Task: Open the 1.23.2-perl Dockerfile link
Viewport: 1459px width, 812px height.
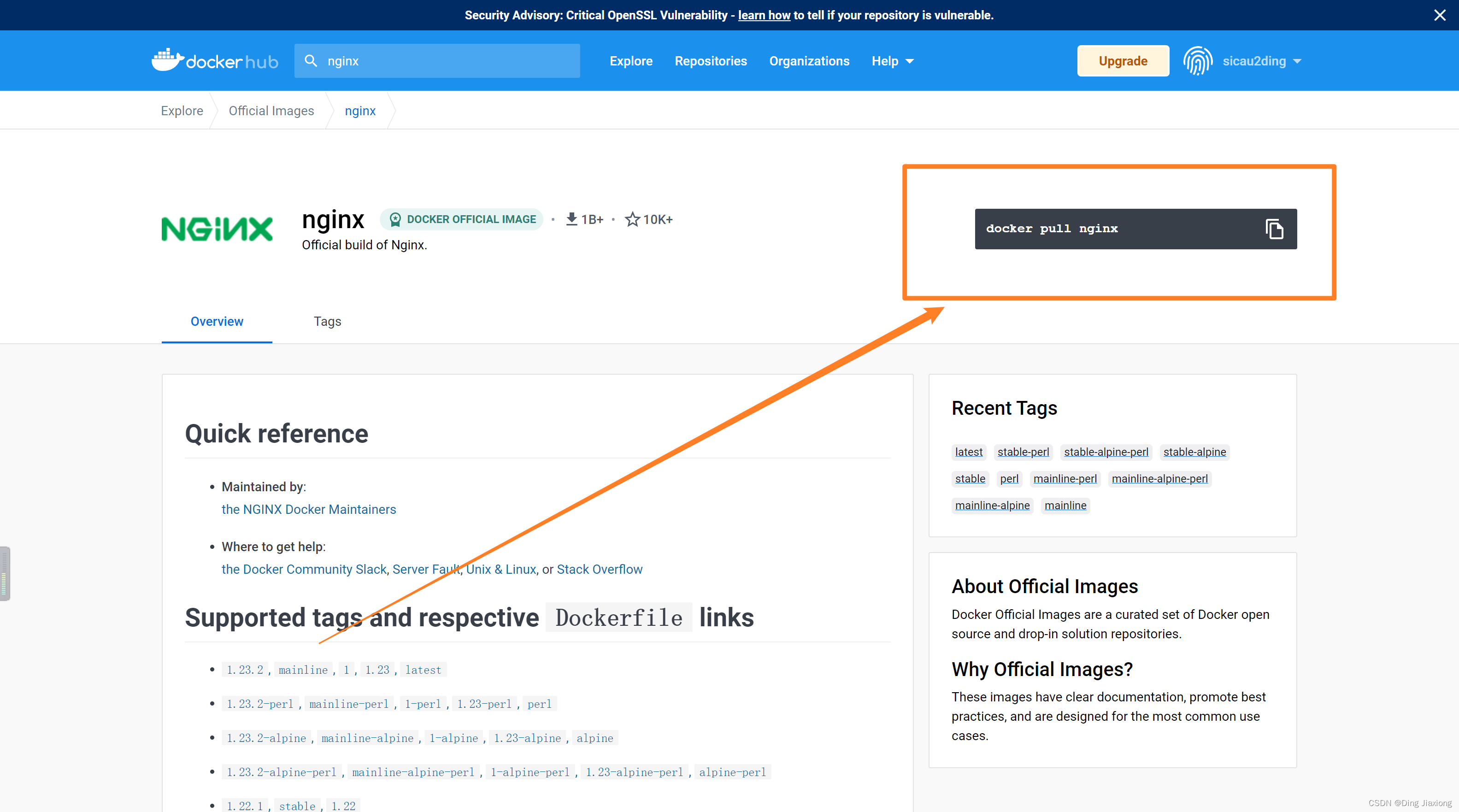Action: [x=260, y=704]
